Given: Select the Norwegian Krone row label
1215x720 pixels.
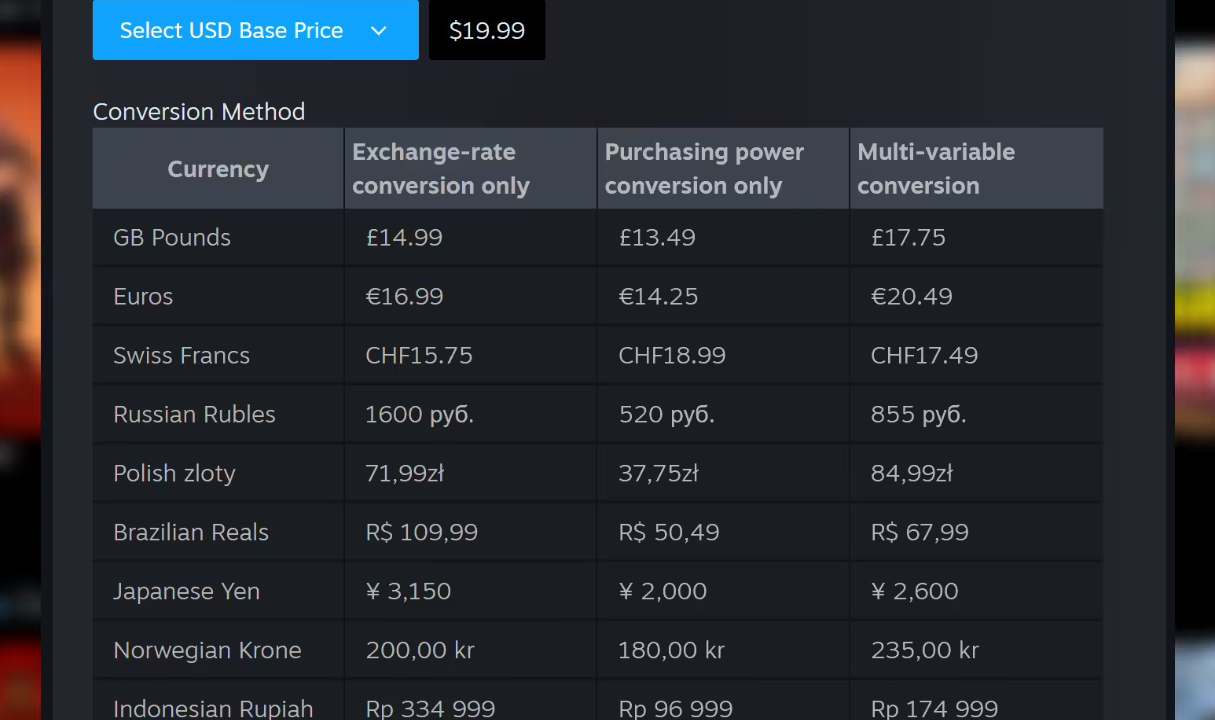Looking at the screenshot, I should [x=207, y=651].
